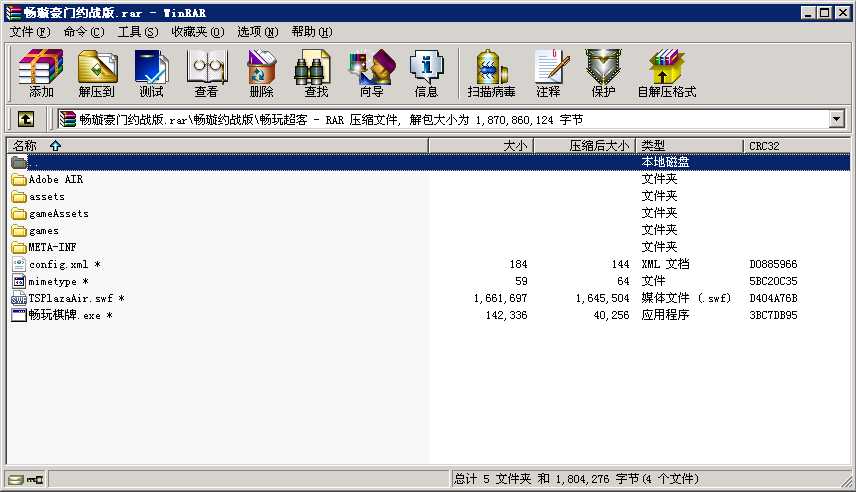
Task: Select the '畅玩棋牌.exe *' file name
Action: click(x=70, y=315)
